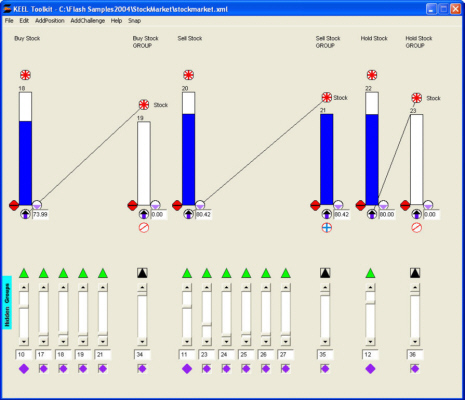The image size is (465, 400).
Task: Open the Hidden Groups side tab
Action: [7, 302]
